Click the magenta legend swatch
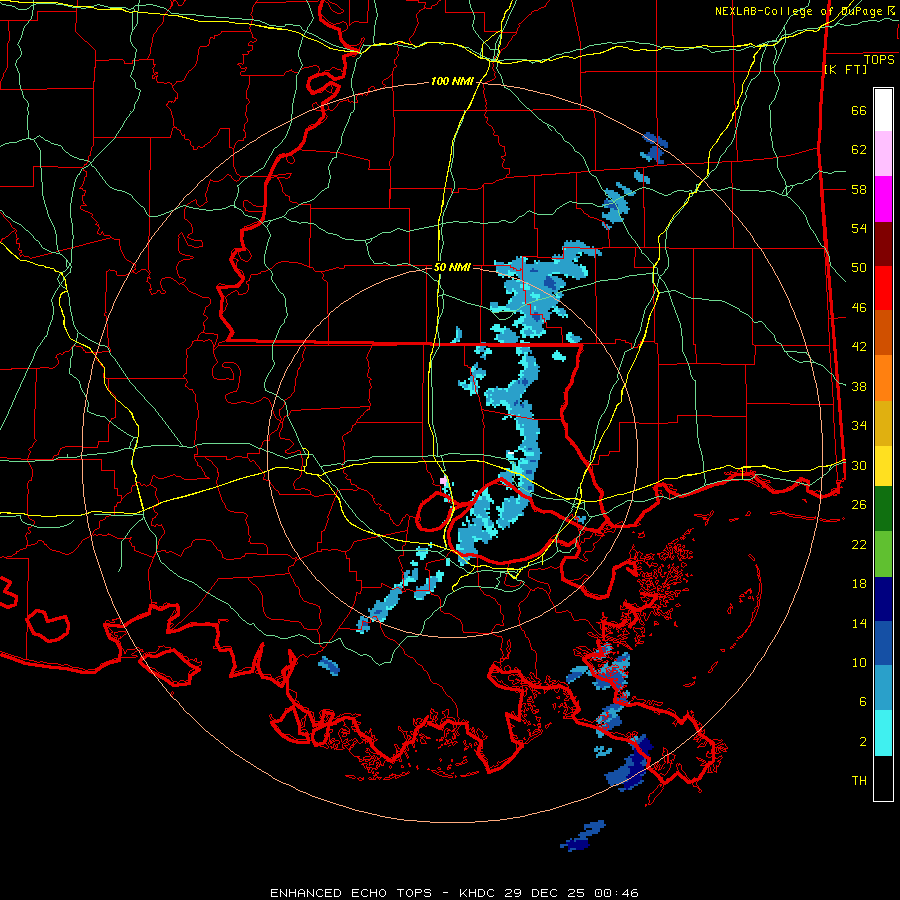This screenshot has width=900, height=900. pos(883,199)
